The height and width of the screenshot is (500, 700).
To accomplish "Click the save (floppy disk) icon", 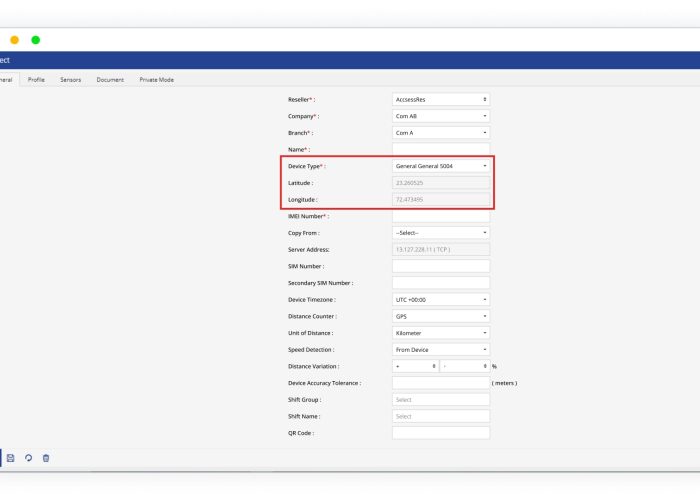I will pyautogui.click(x=11, y=458).
